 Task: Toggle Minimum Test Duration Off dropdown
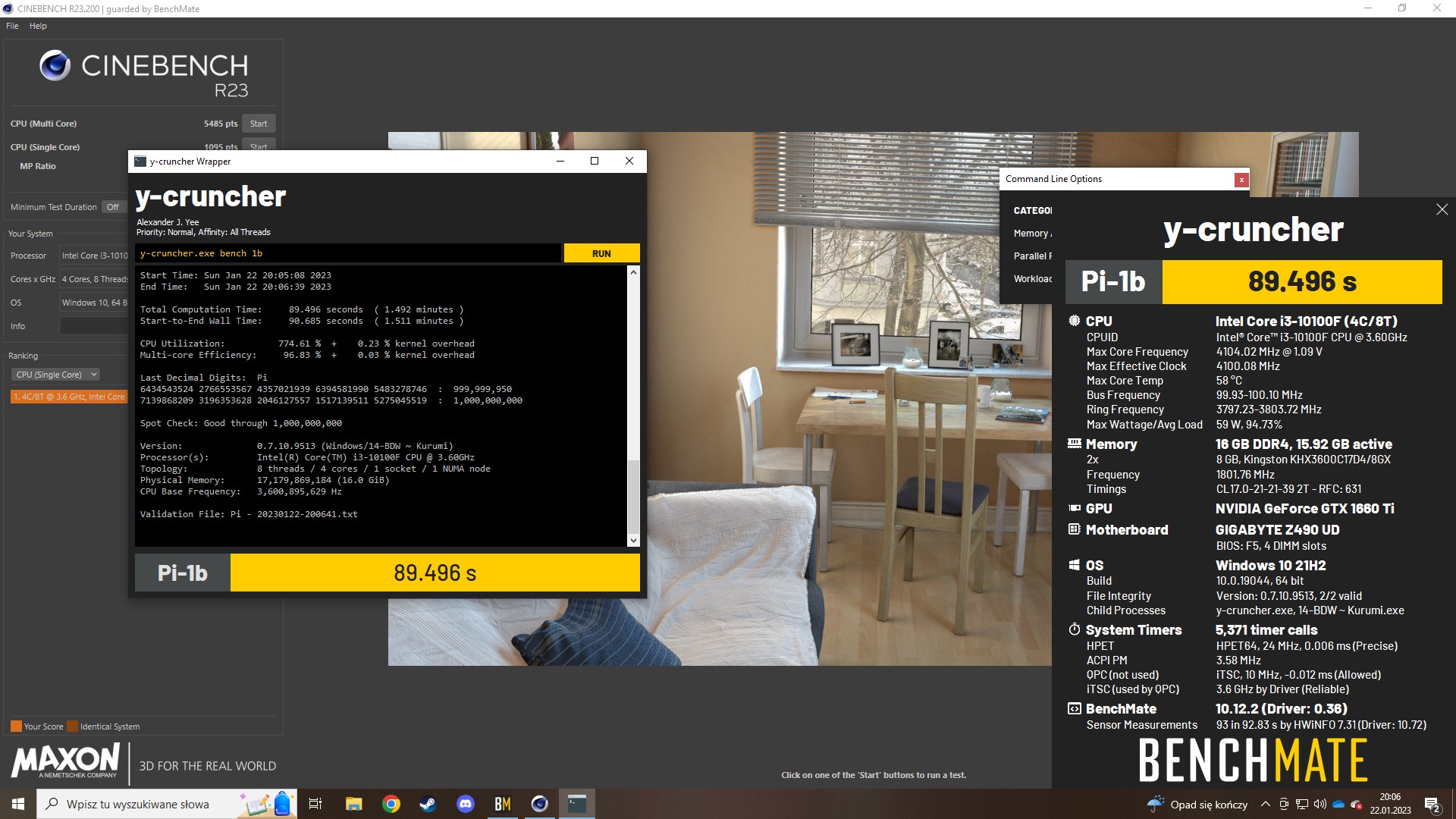(x=114, y=207)
